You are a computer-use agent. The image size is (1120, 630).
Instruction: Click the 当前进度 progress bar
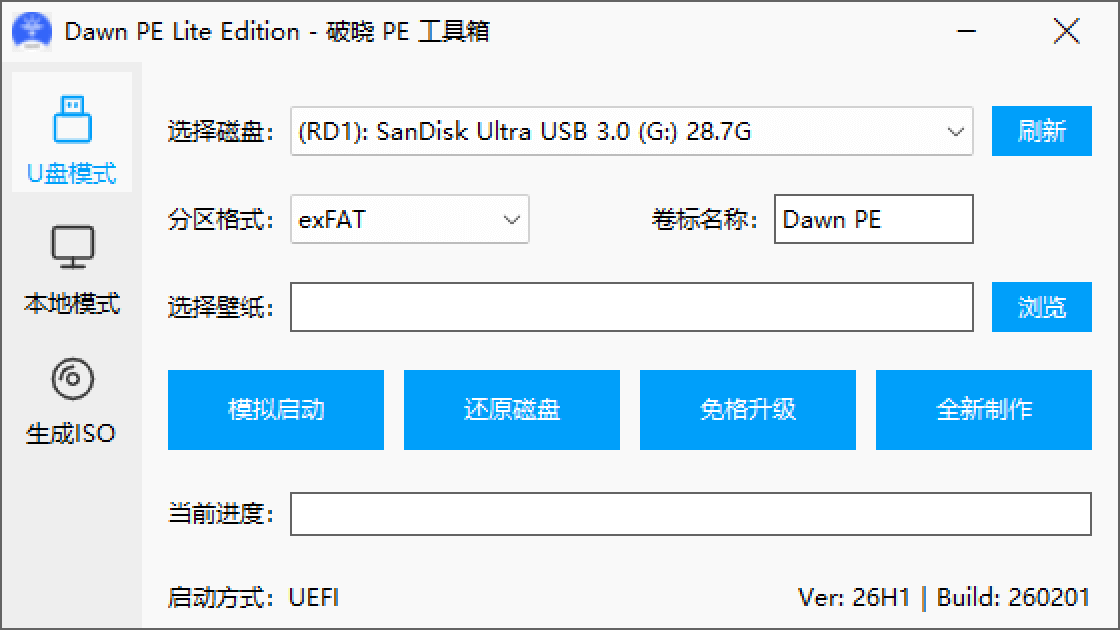(690, 514)
